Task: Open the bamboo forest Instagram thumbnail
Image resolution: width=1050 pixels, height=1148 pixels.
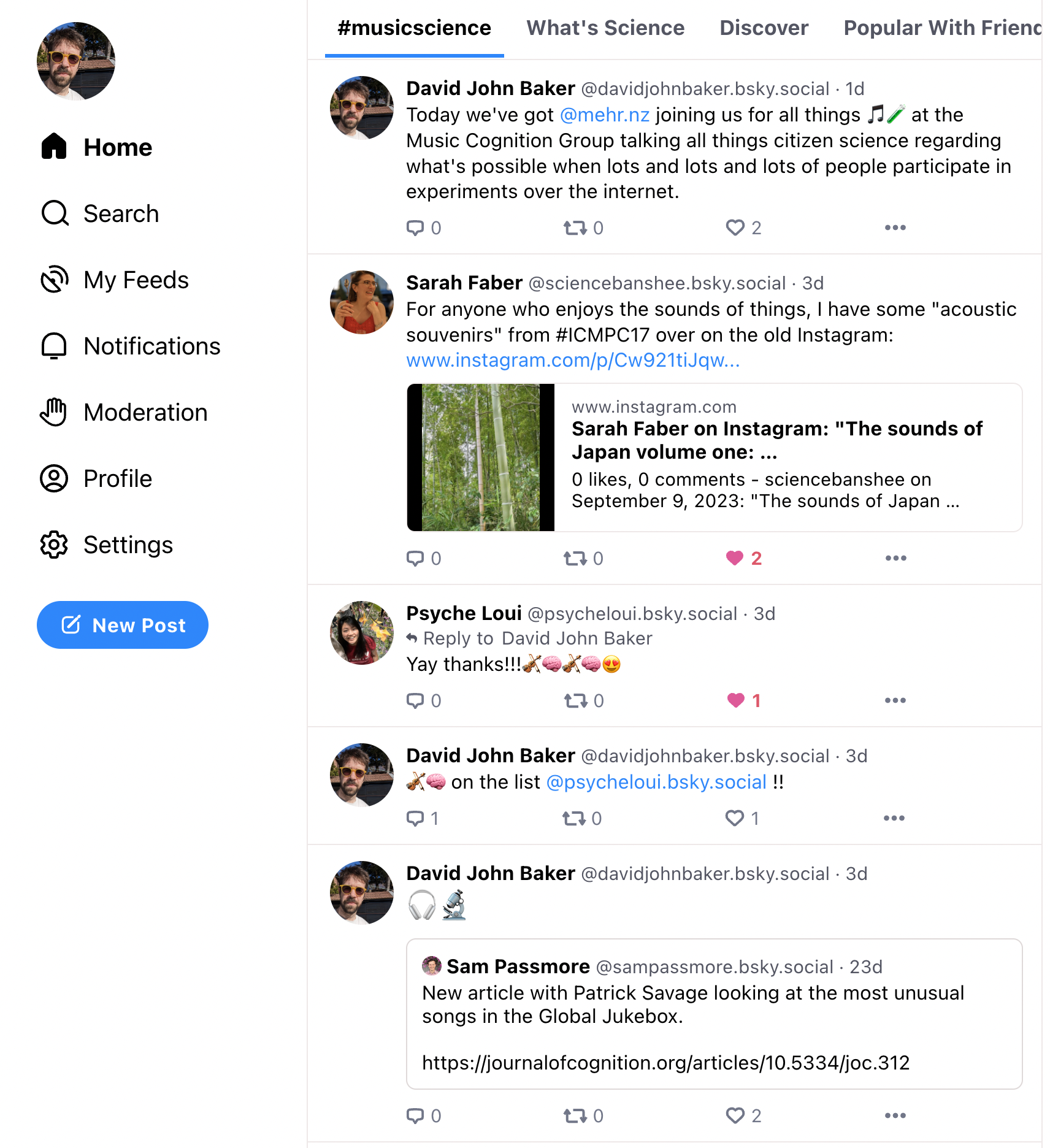Action: point(481,457)
